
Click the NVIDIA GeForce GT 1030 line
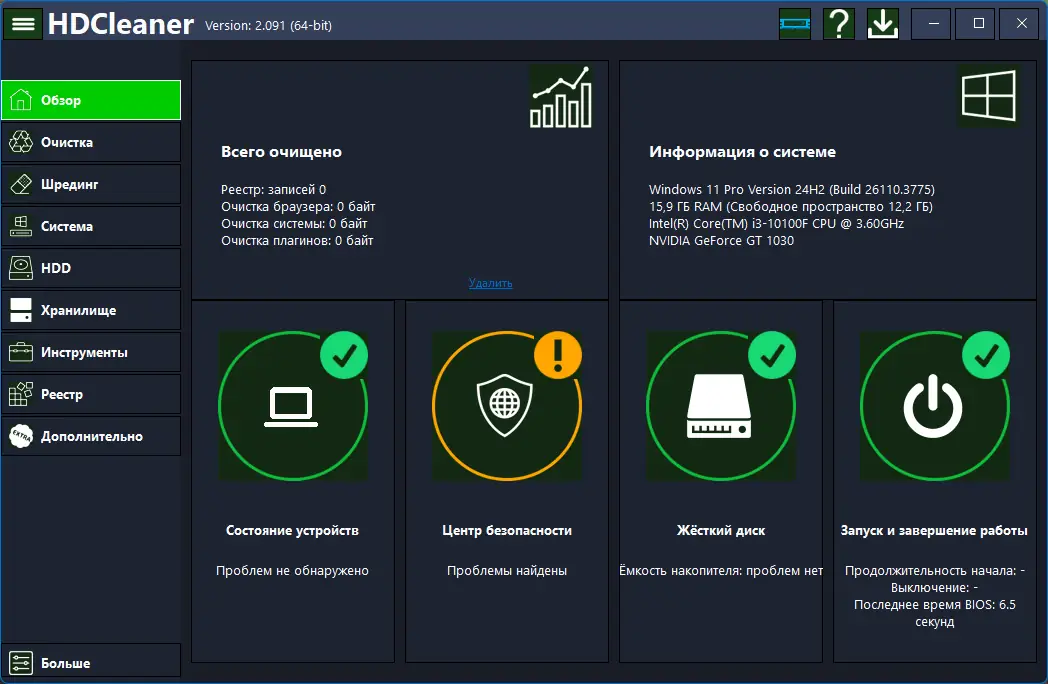(721, 241)
